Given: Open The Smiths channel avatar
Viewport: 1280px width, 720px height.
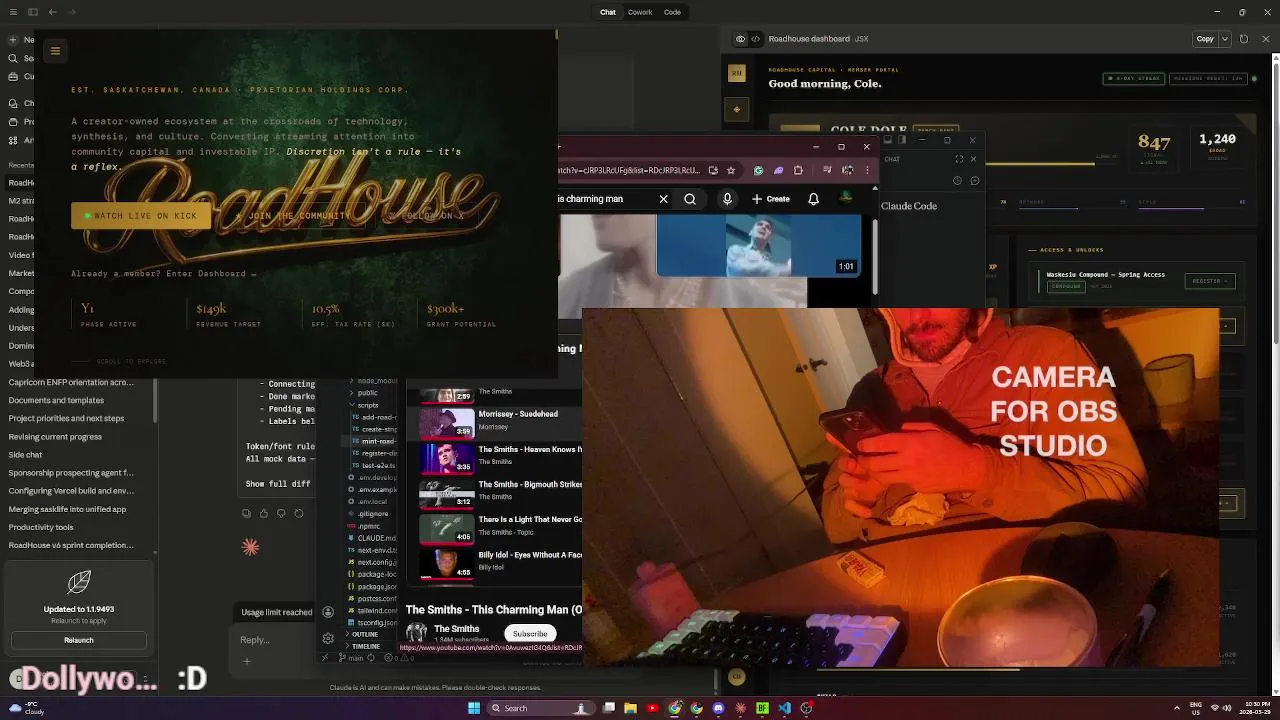Looking at the screenshot, I should point(416,632).
